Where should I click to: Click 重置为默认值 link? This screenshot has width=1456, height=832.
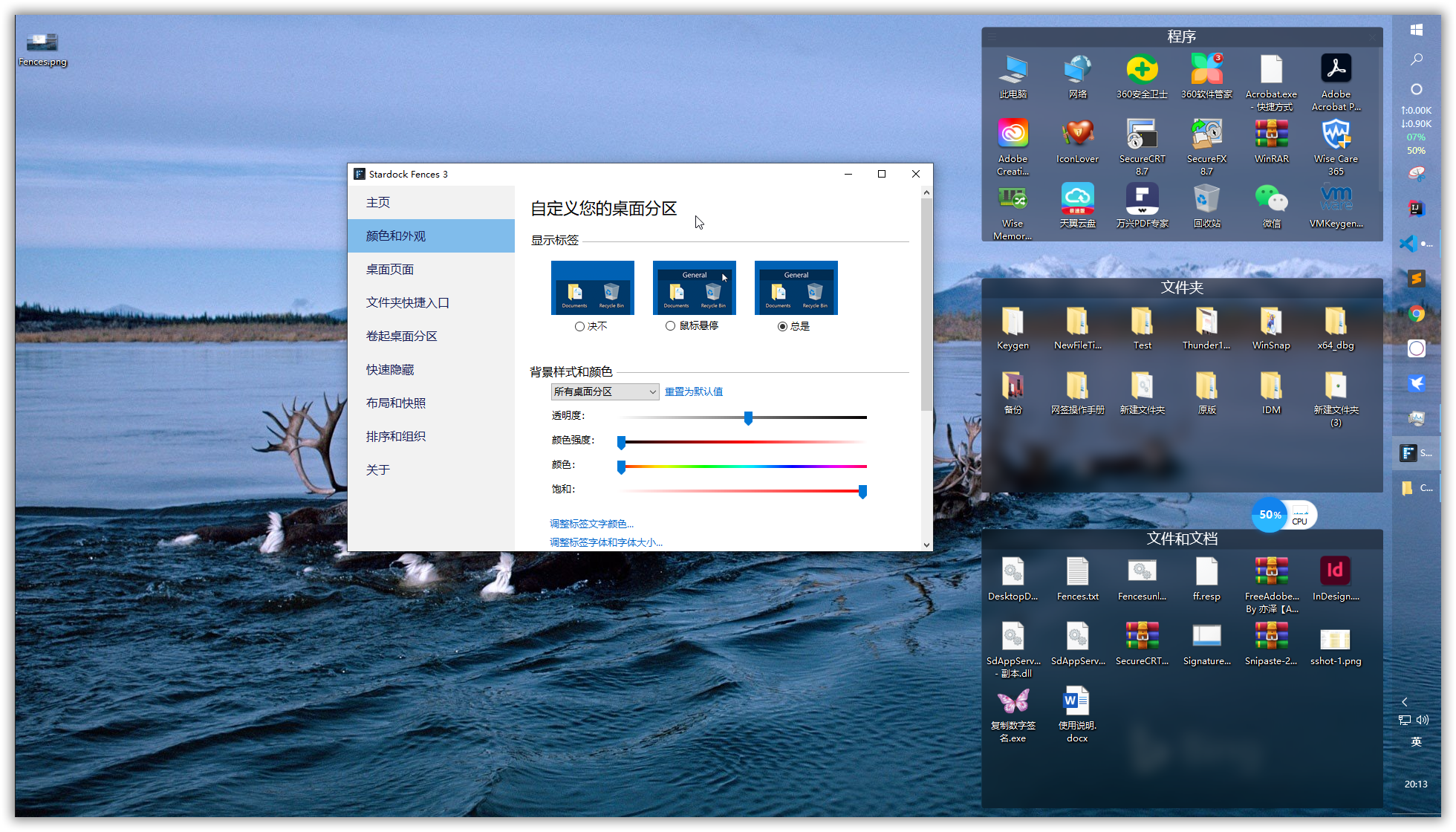tap(693, 391)
